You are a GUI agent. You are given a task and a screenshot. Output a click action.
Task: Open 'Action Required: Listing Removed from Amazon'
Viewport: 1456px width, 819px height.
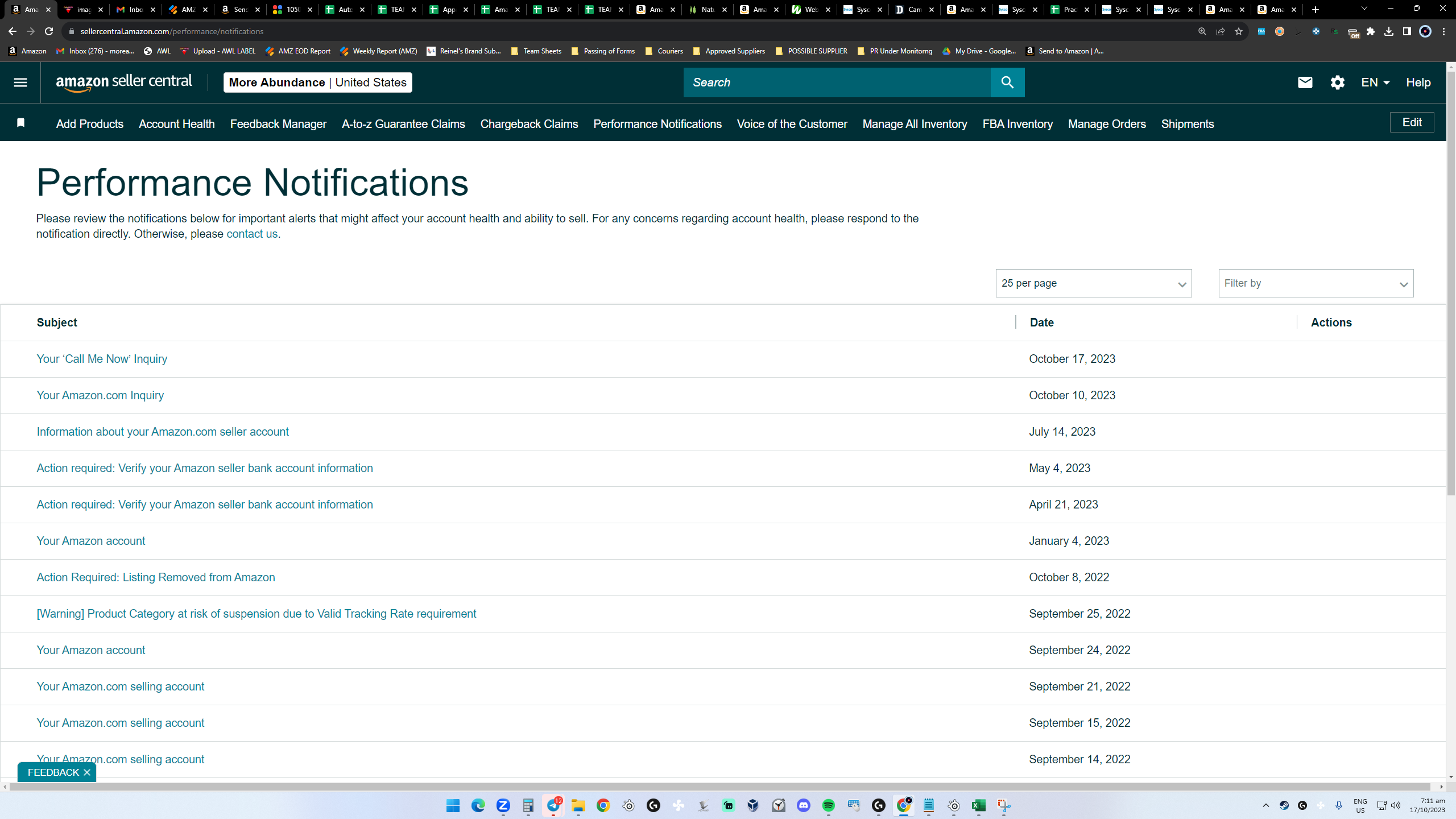click(156, 577)
